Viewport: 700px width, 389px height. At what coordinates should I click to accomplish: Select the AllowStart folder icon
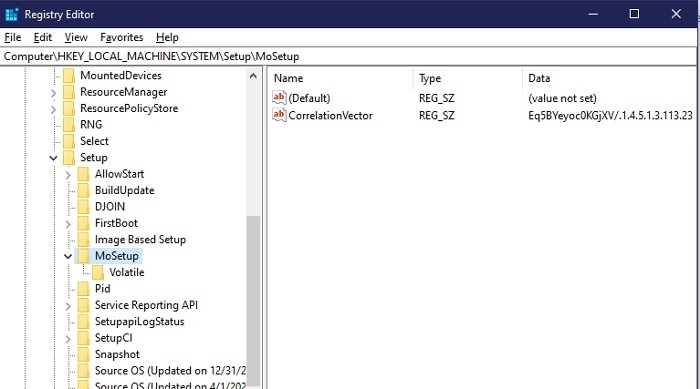[x=83, y=174]
